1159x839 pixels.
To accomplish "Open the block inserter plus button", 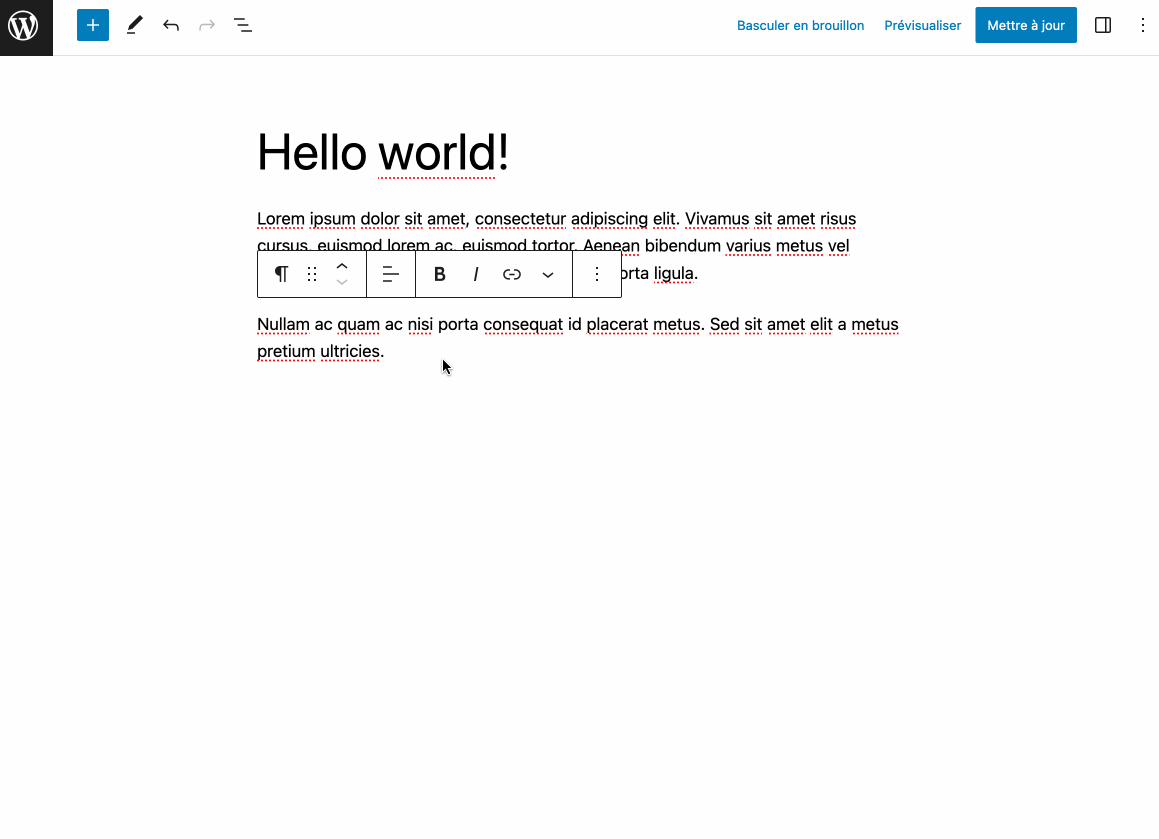I will [93, 26].
